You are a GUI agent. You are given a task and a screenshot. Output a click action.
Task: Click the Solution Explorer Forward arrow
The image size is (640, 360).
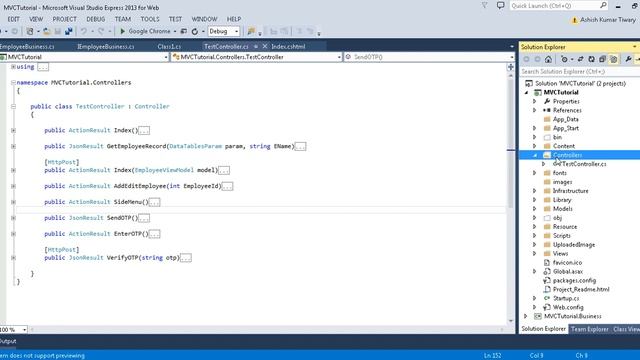[x=537, y=59]
